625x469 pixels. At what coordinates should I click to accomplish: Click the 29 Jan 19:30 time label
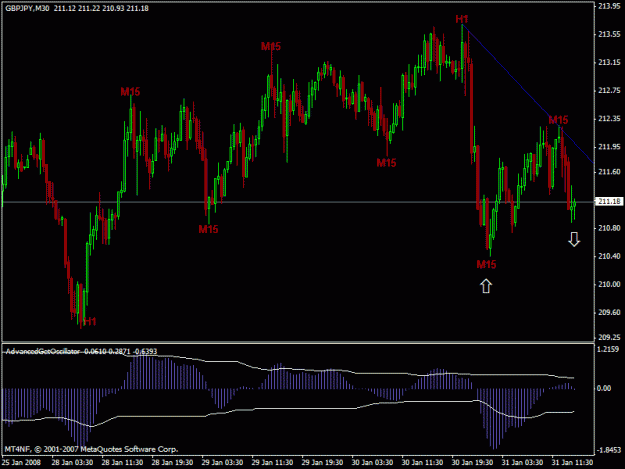(x=322, y=462)
